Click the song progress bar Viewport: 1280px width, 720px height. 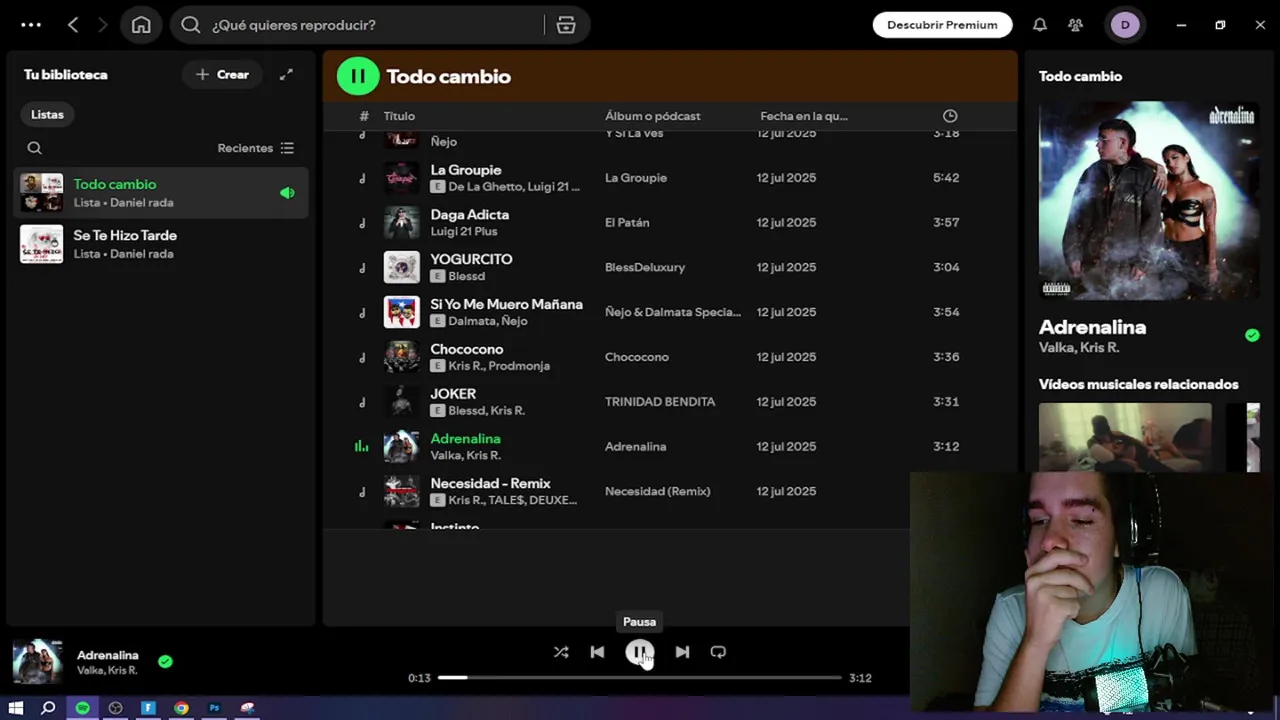click(x=640, y=678)
